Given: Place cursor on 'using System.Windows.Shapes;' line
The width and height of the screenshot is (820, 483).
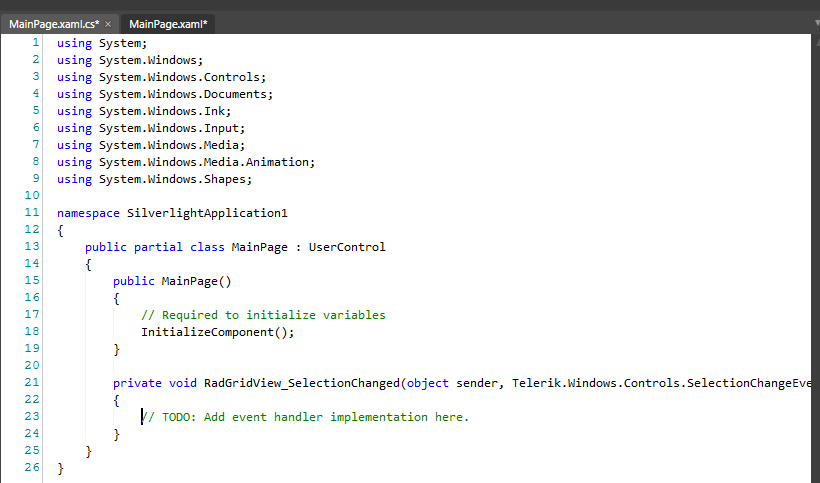Looking at the screenshot, I should coord(154,179).
